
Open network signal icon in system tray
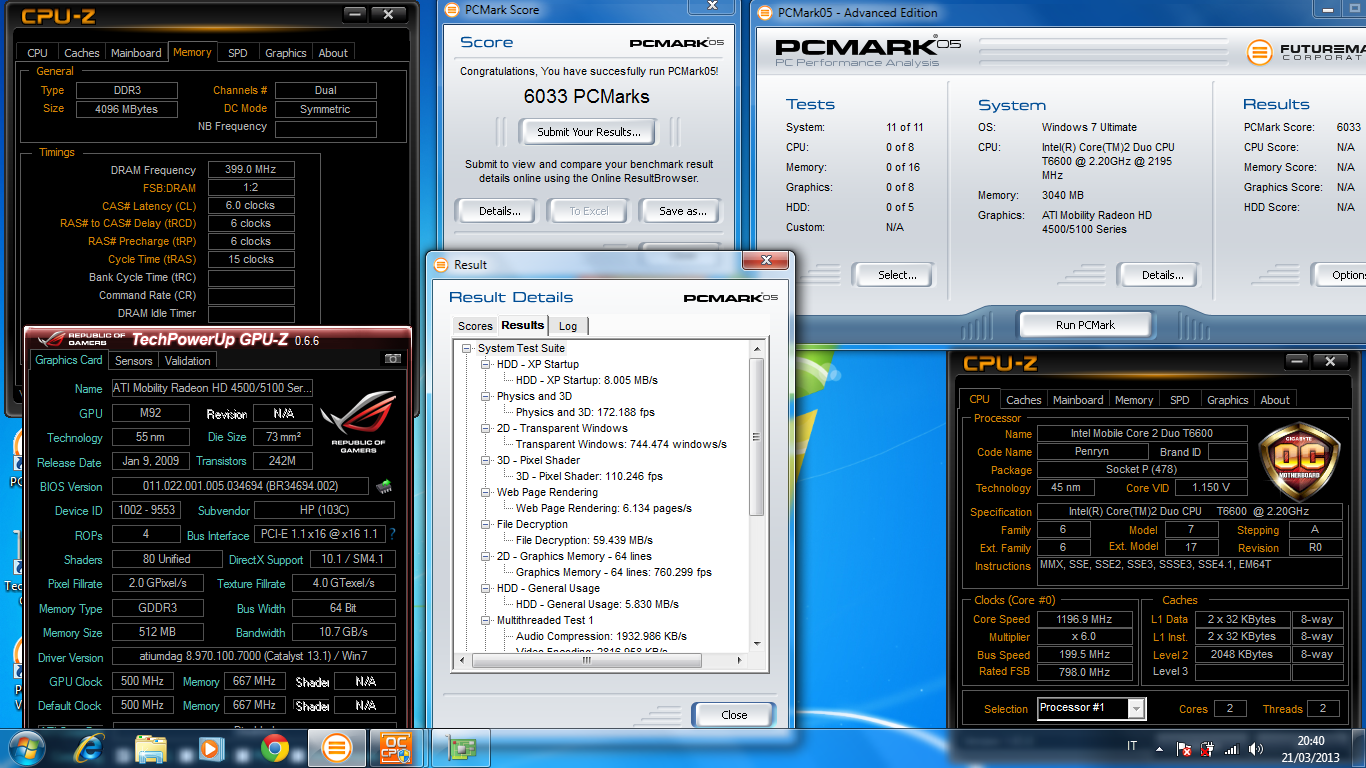[x=1231, y=748]
